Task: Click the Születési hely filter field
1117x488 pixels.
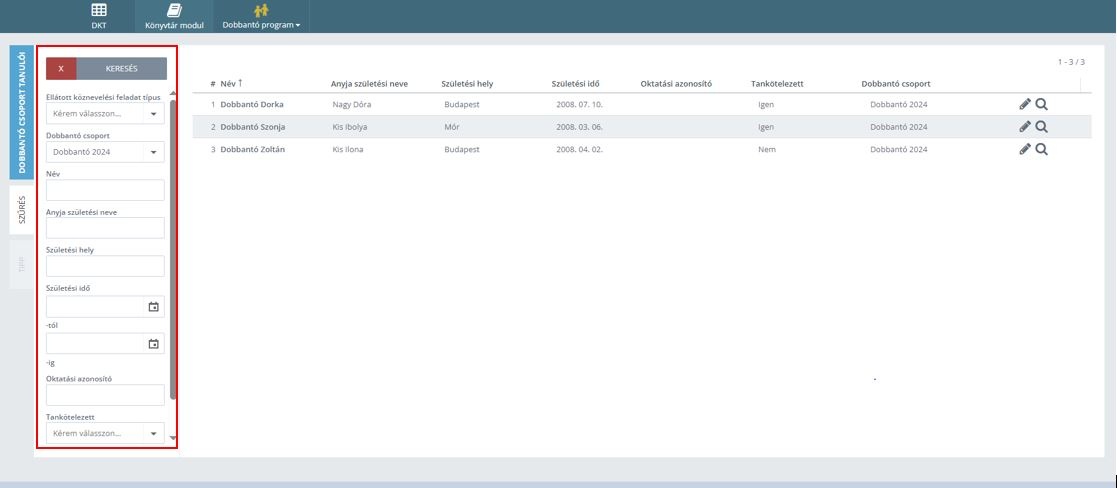Action: pos(105,266)
